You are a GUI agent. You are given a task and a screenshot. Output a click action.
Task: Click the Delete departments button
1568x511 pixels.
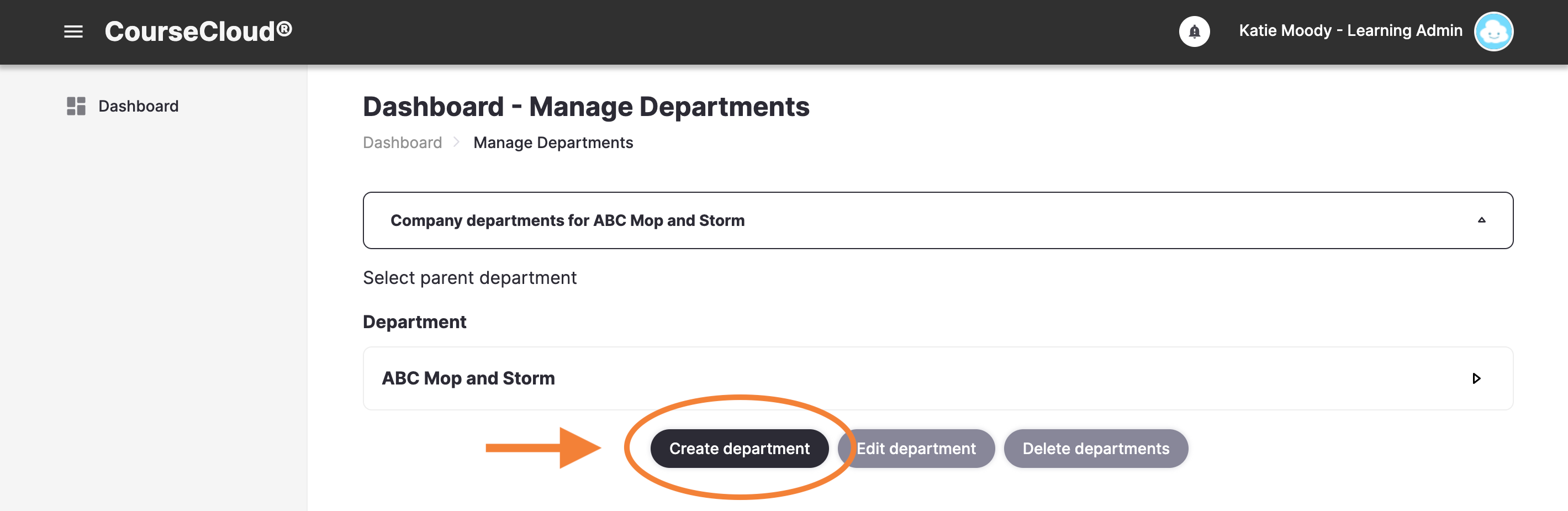pyautogui.click(x=1096, y=449)
